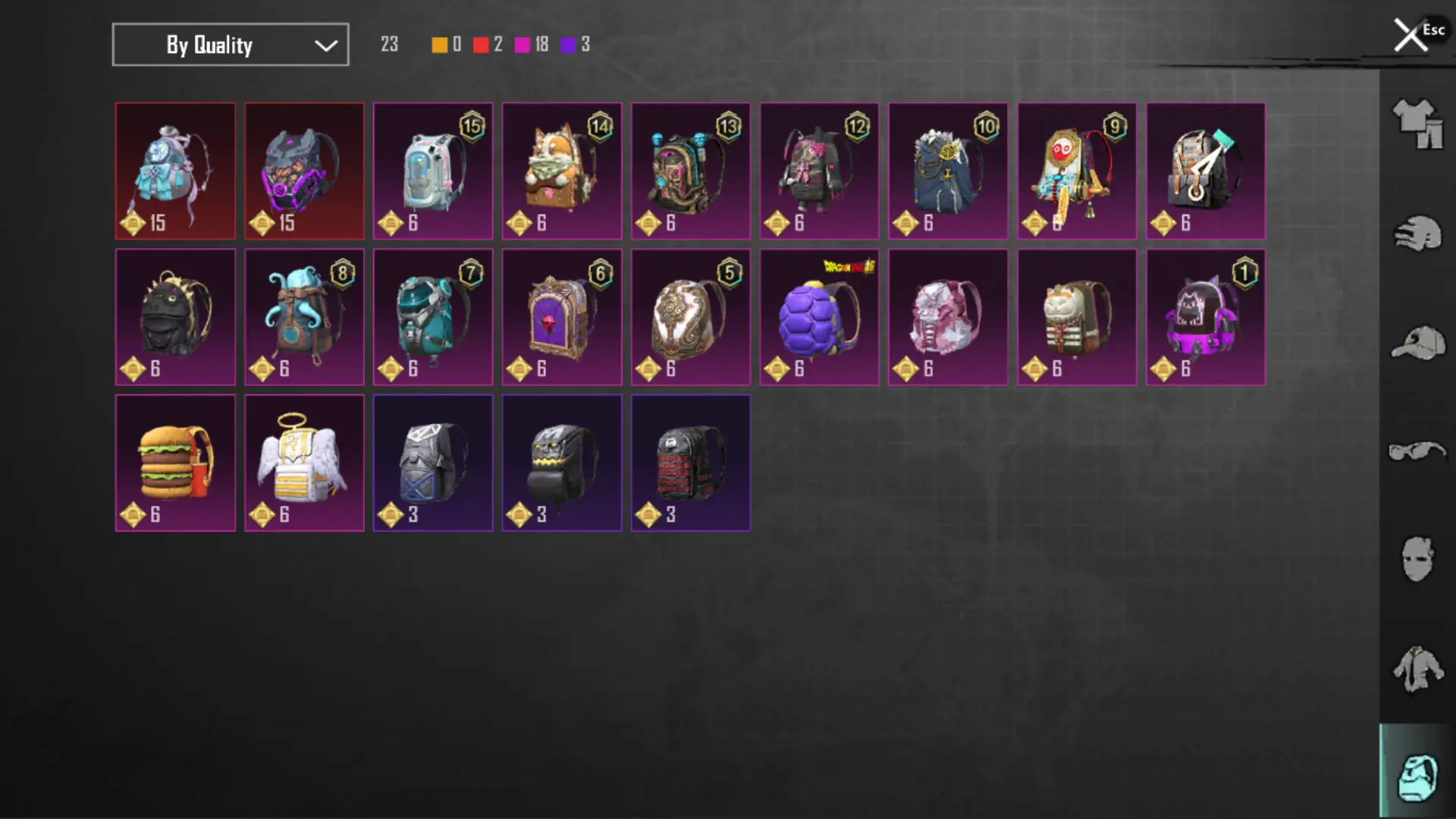The image size is (1456, 819).
Task: Select the hamburger backpack skin
Action: pyautogui.click(x=175, y=463)
